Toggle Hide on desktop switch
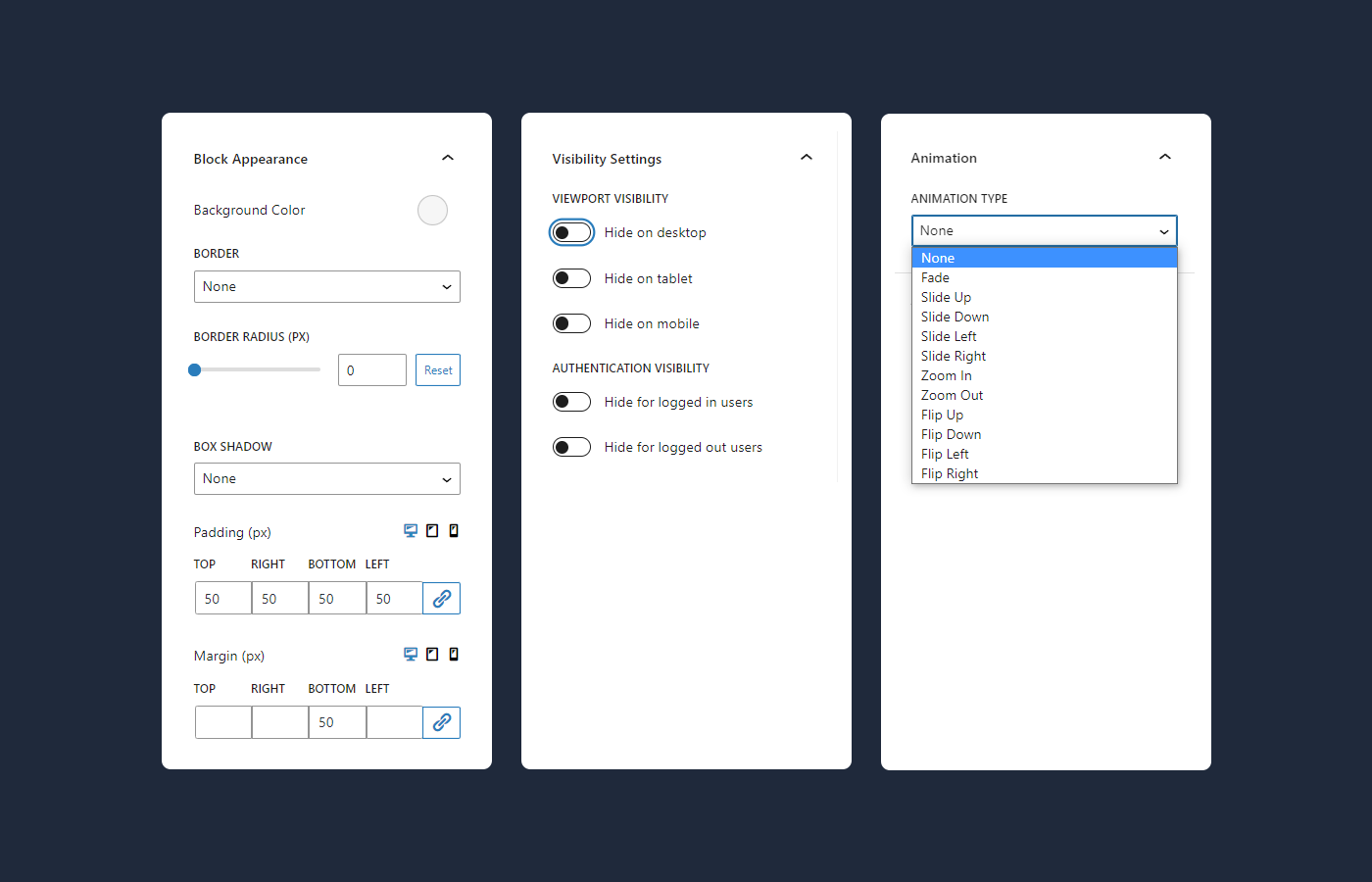 [x=571, y=232]
